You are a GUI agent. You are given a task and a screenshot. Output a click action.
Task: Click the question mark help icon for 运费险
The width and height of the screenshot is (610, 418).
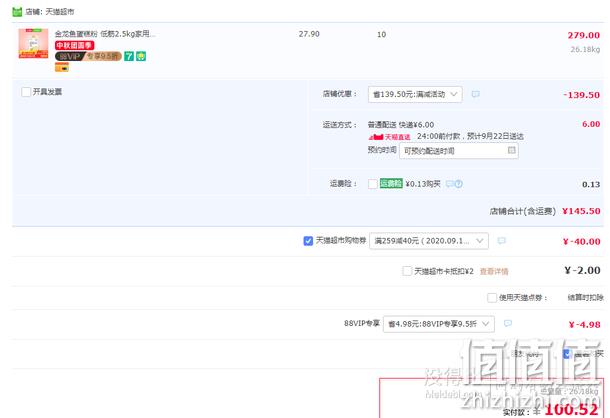(459, 184)
